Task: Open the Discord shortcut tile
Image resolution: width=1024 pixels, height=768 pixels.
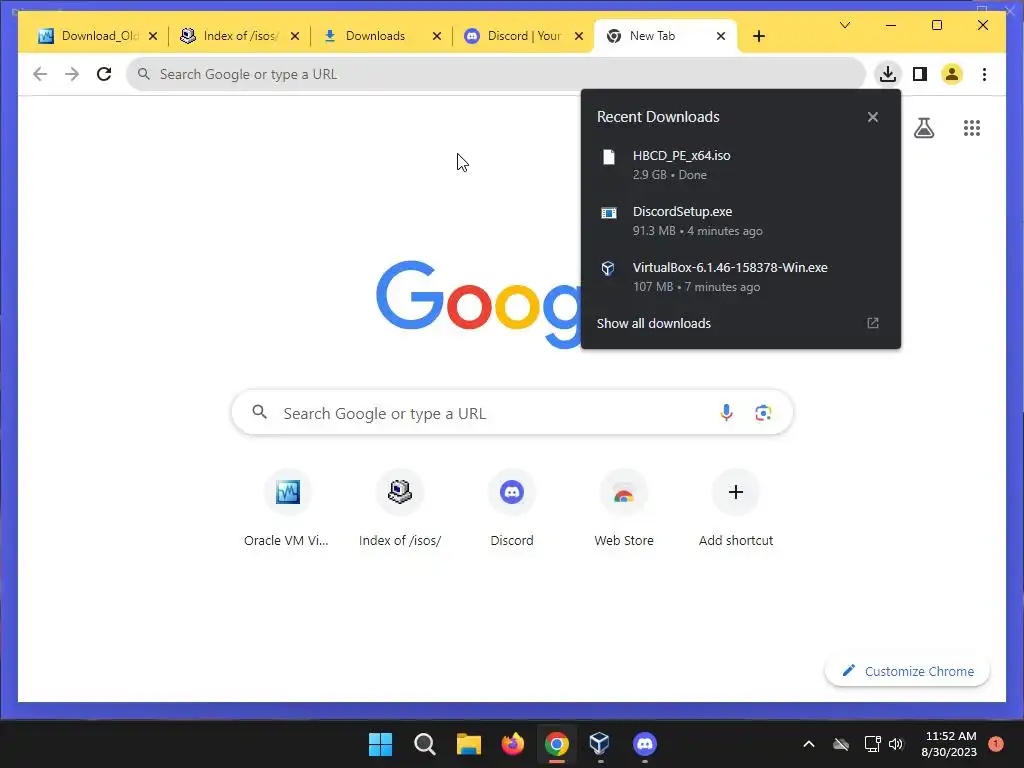Action: [512, 509]
